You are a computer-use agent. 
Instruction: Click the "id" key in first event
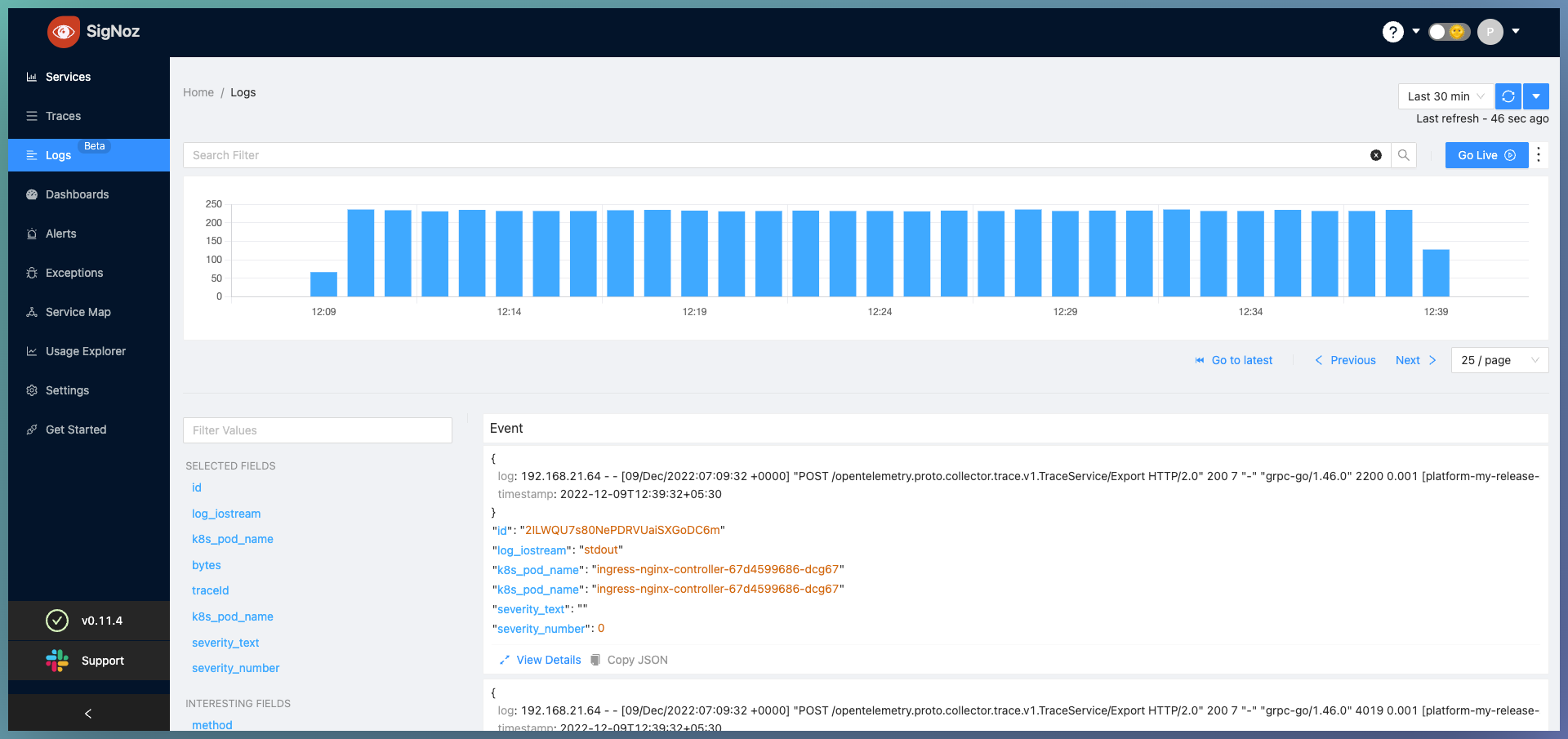[x=502, y=531]
